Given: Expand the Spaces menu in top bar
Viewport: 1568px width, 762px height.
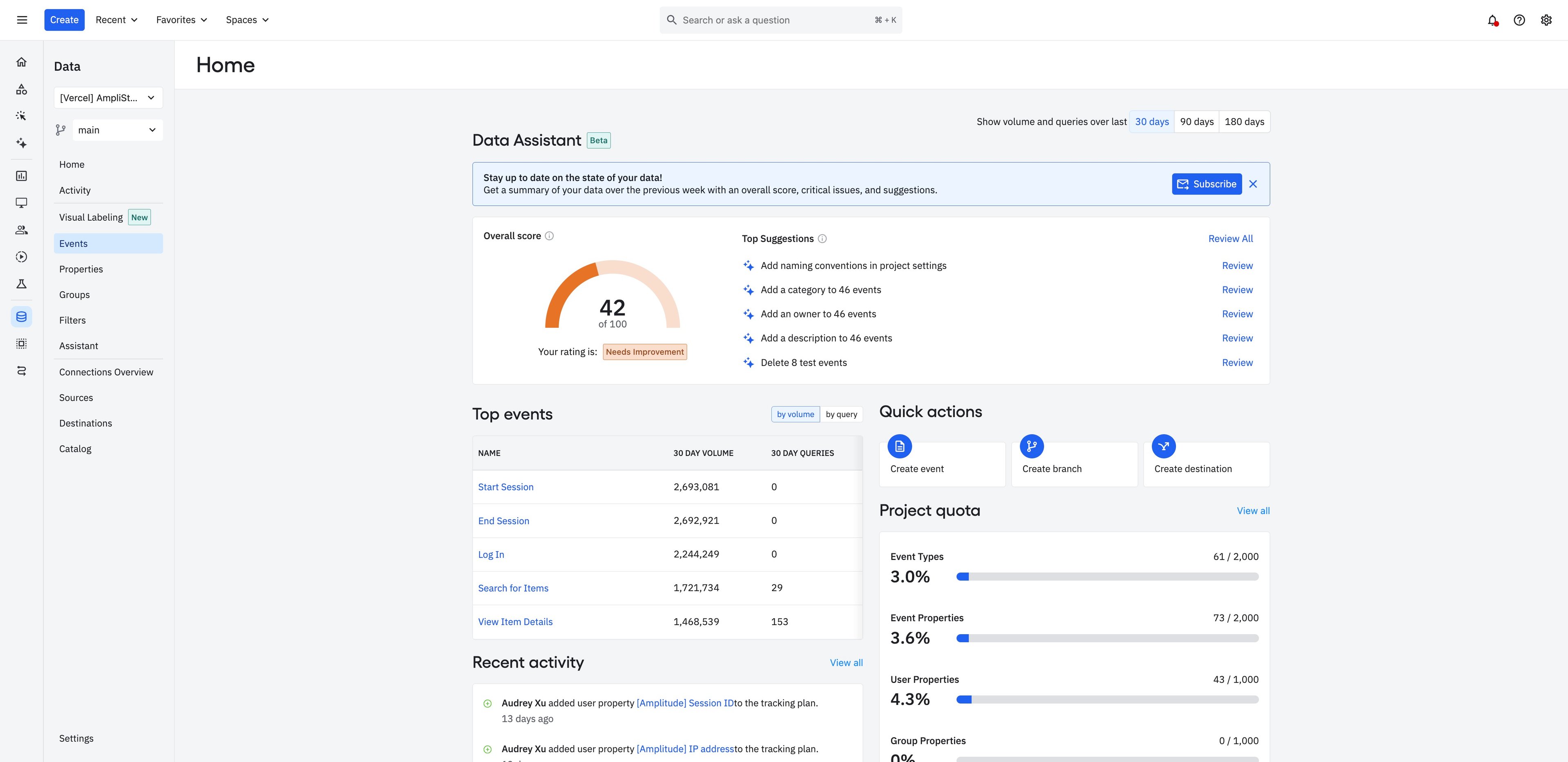Looking at the screenshot, I should pos(247,20).
